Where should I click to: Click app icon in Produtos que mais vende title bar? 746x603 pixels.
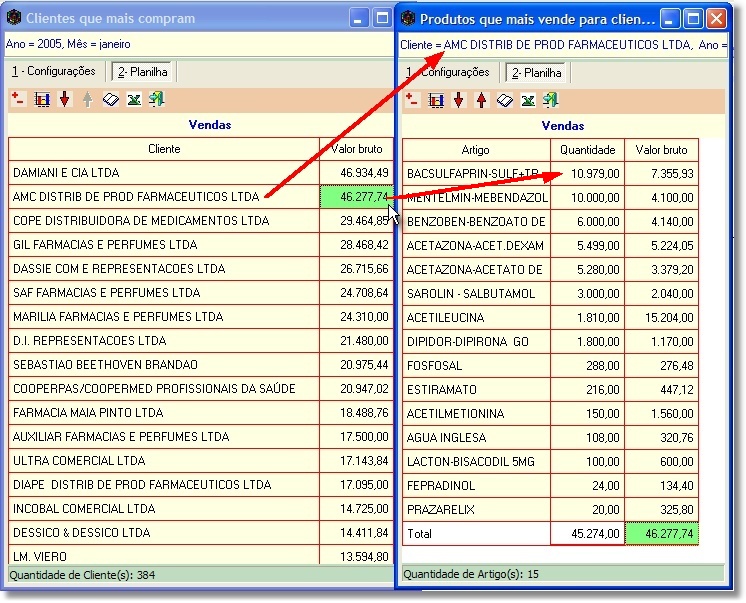pyautogui.click(x=408, y=19)
